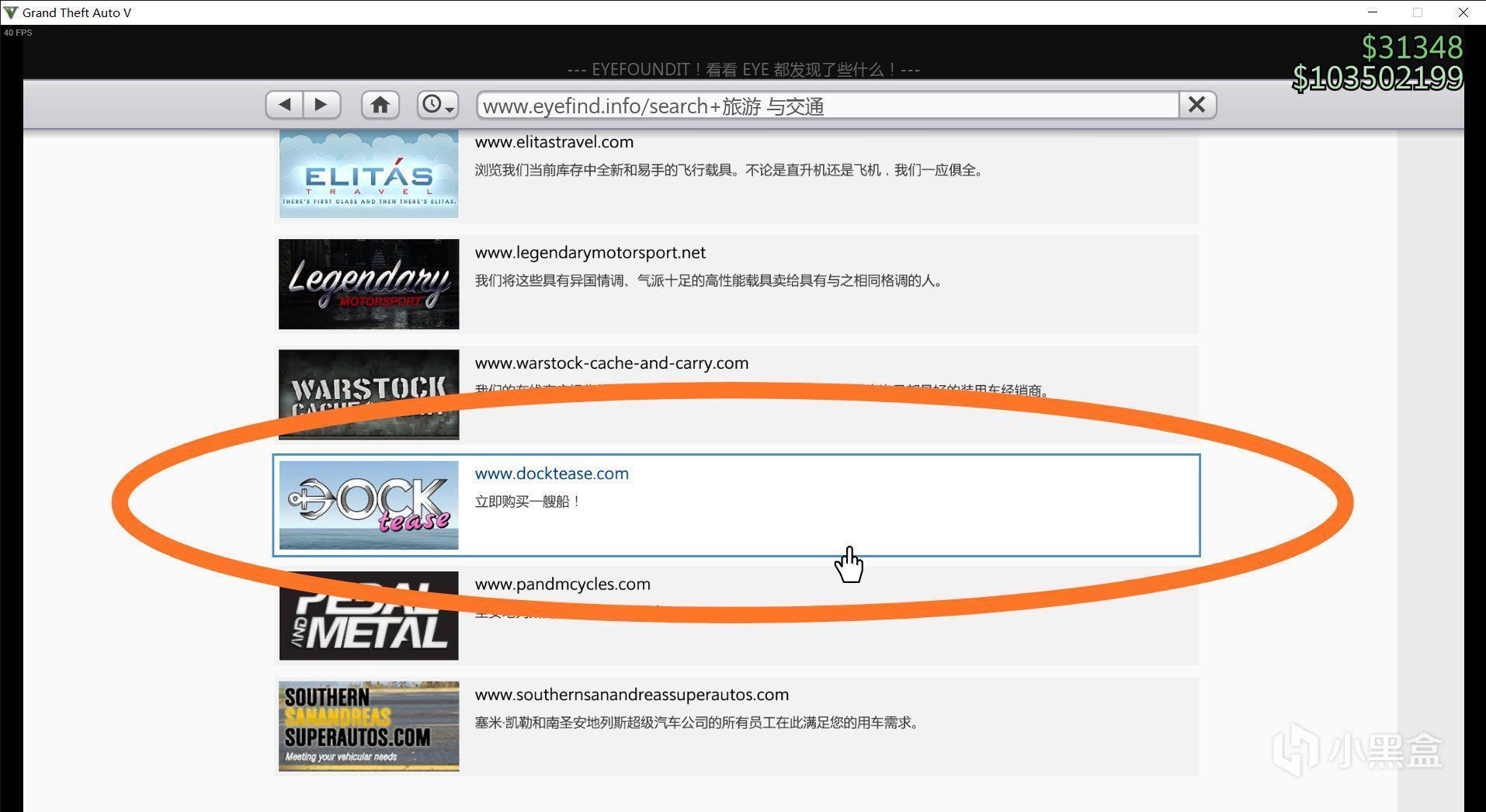Click the Dock Tease description '立即购买一艘船！'

tap(529, 501)
